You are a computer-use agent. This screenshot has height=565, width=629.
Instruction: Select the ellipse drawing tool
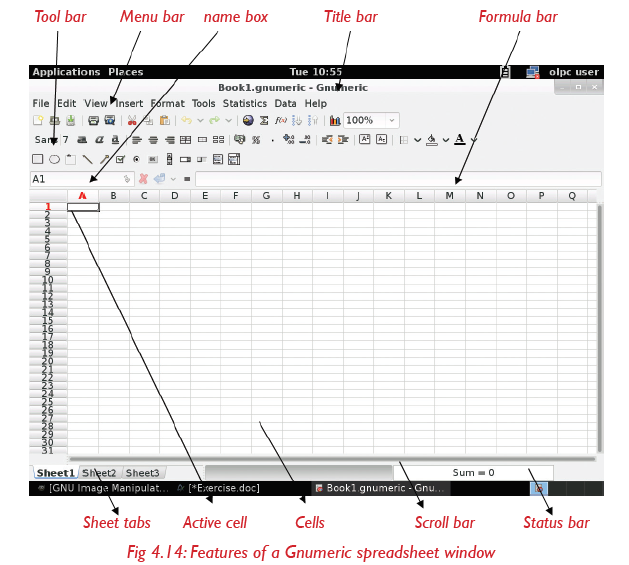(x=54, y=159)
